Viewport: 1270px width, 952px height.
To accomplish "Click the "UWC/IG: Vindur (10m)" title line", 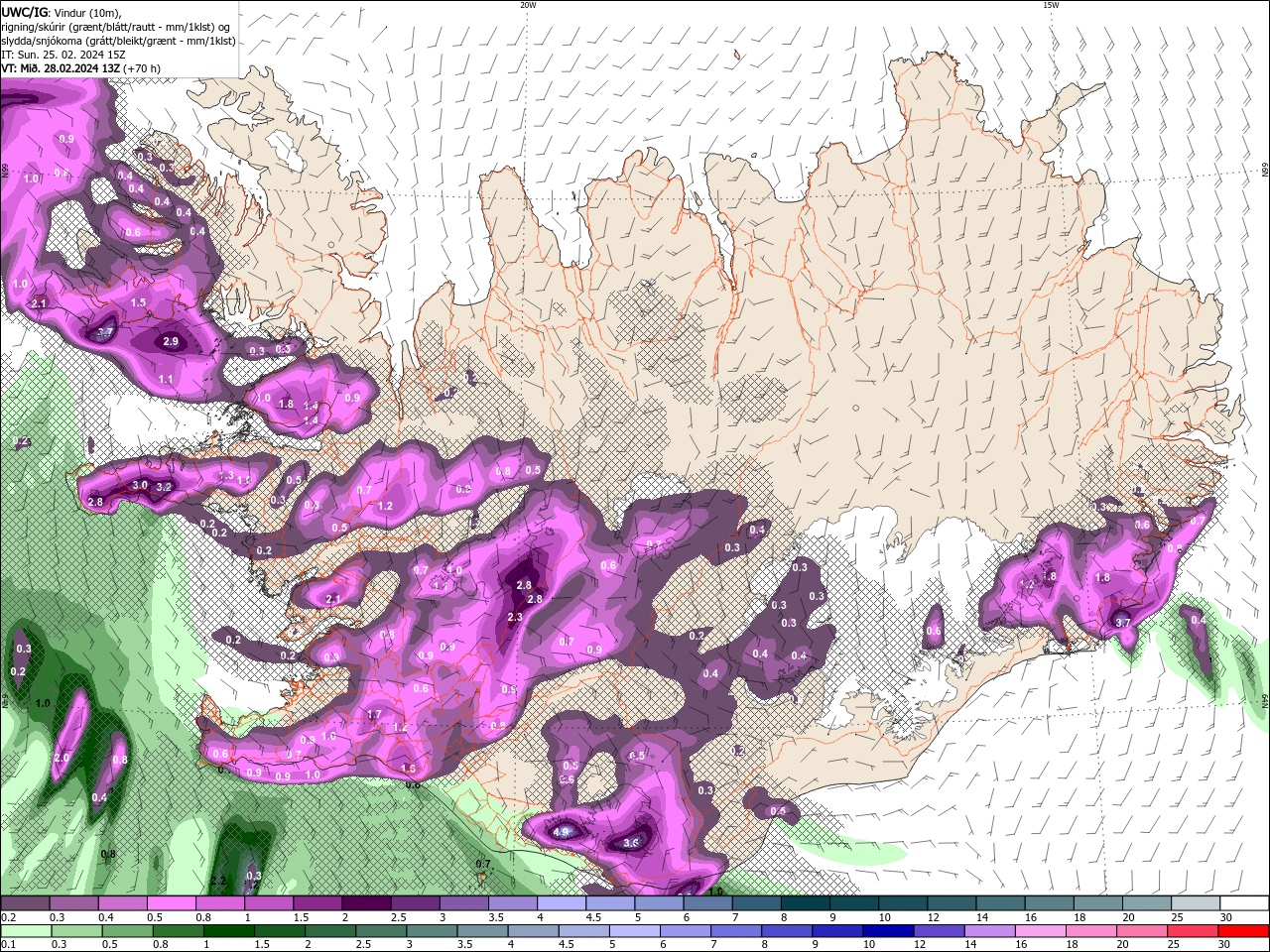I will pyautogui.click(x=61, y=12).
